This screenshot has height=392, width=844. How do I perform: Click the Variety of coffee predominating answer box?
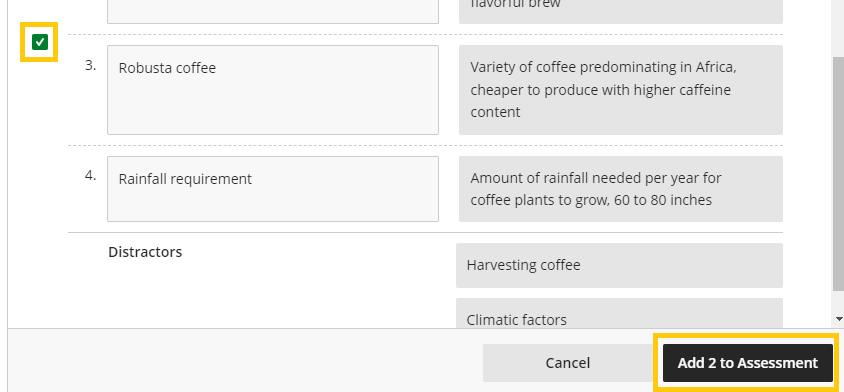point(621,90)
